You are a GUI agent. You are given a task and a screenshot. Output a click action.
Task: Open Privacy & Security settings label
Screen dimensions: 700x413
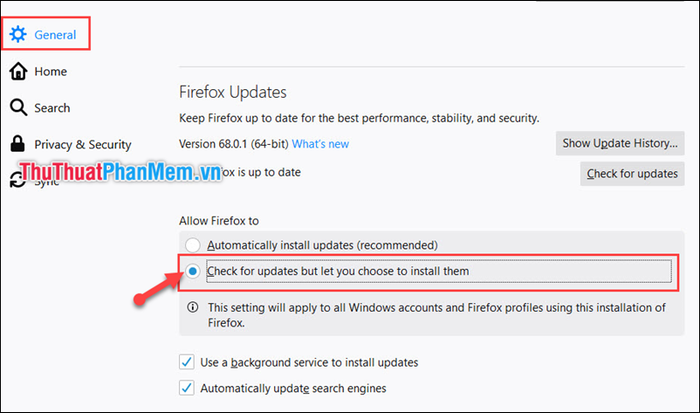point(83,145)
